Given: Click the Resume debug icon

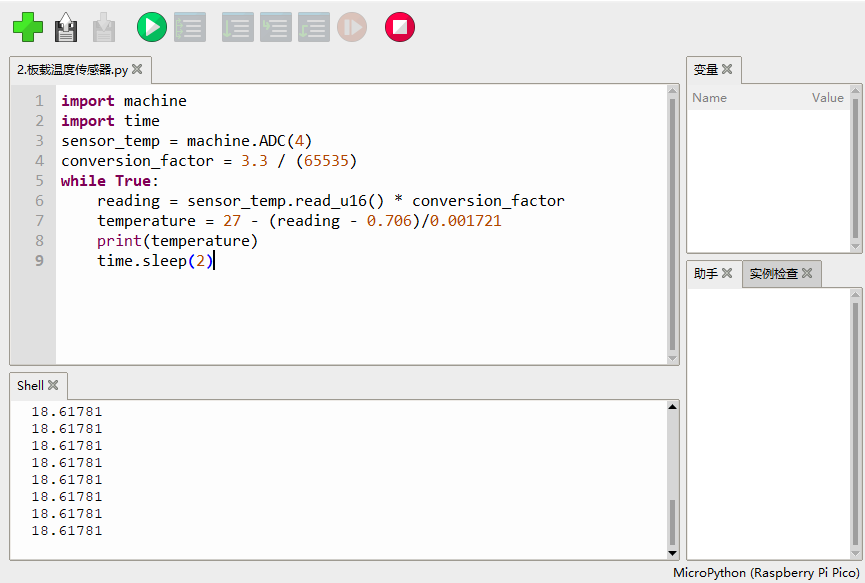Looking at the screenshot, I should [x=352, y=27].
